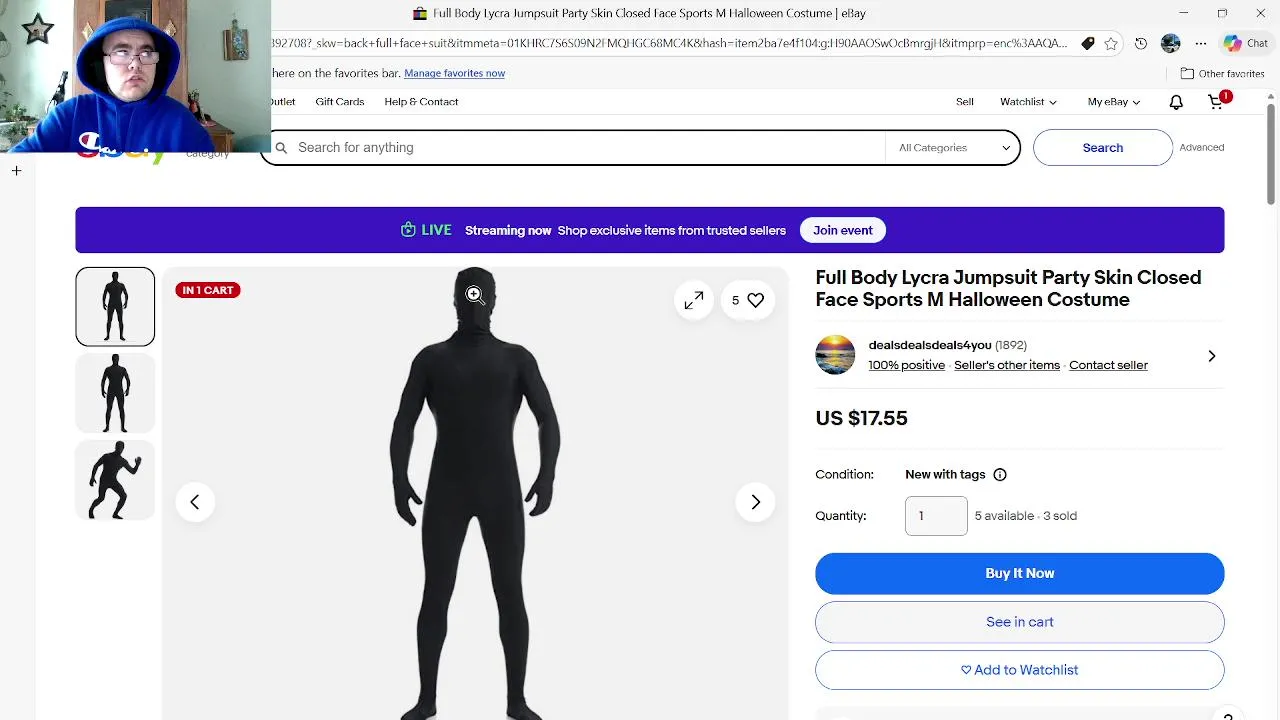Expand the All Categories dropdown
This screenshot has width=1280, height=720.
coord(953,148)
